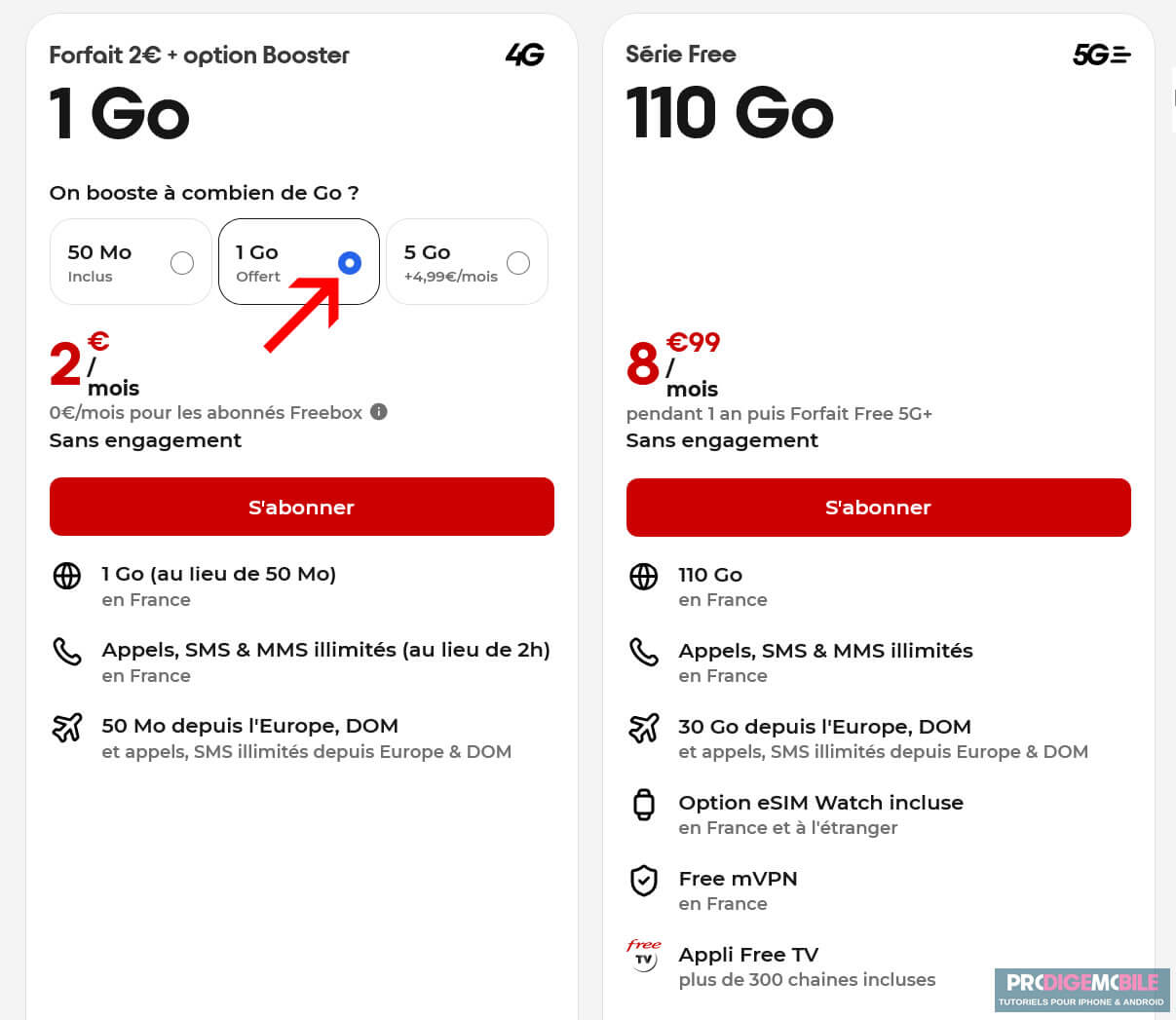1176x1020 pixels.
Task: Click the smartwatch icon for Option eSIM Watch
Action: (x=643, y=804)
